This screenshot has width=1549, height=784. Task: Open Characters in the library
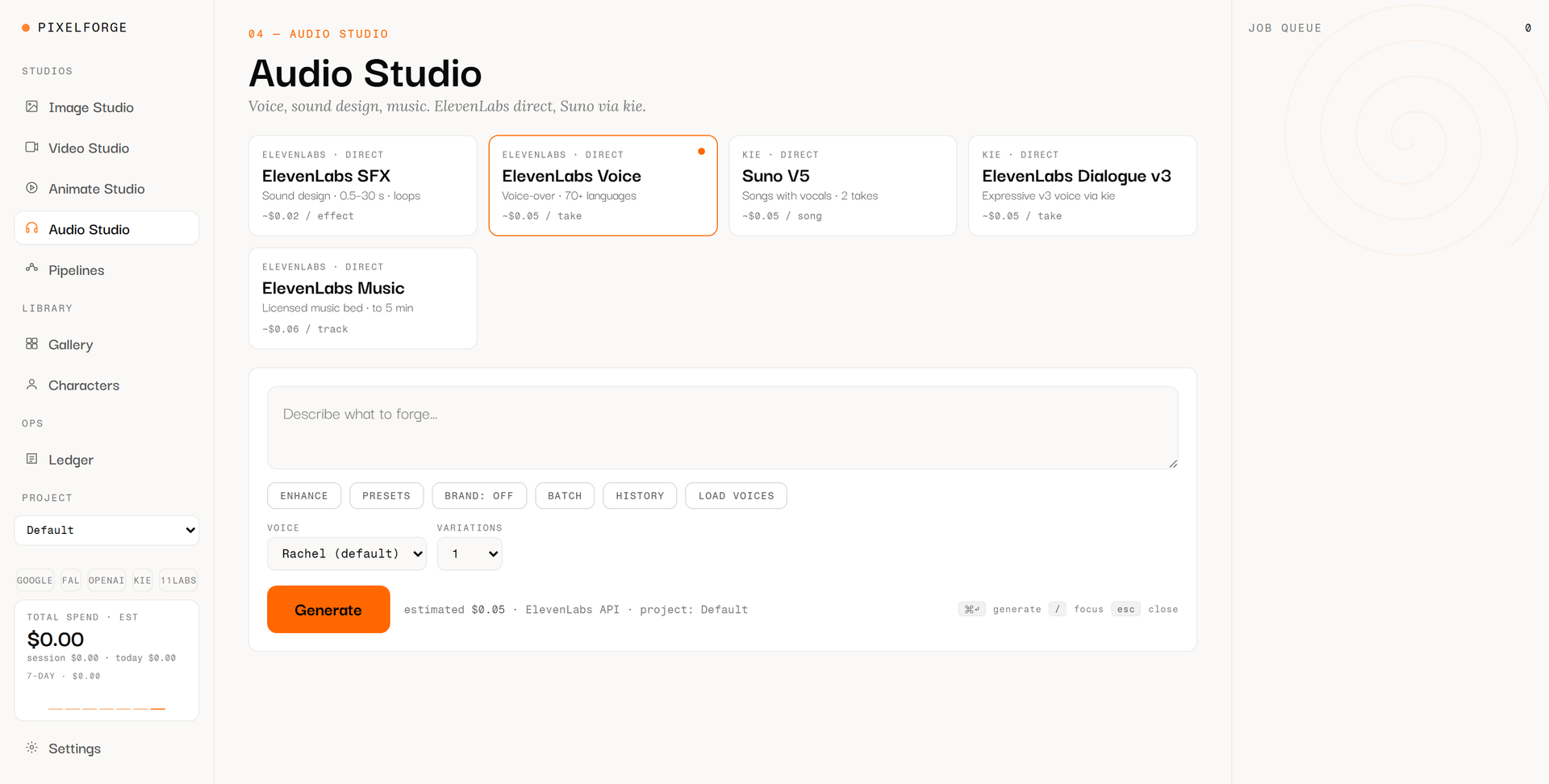tap(106, 386)
